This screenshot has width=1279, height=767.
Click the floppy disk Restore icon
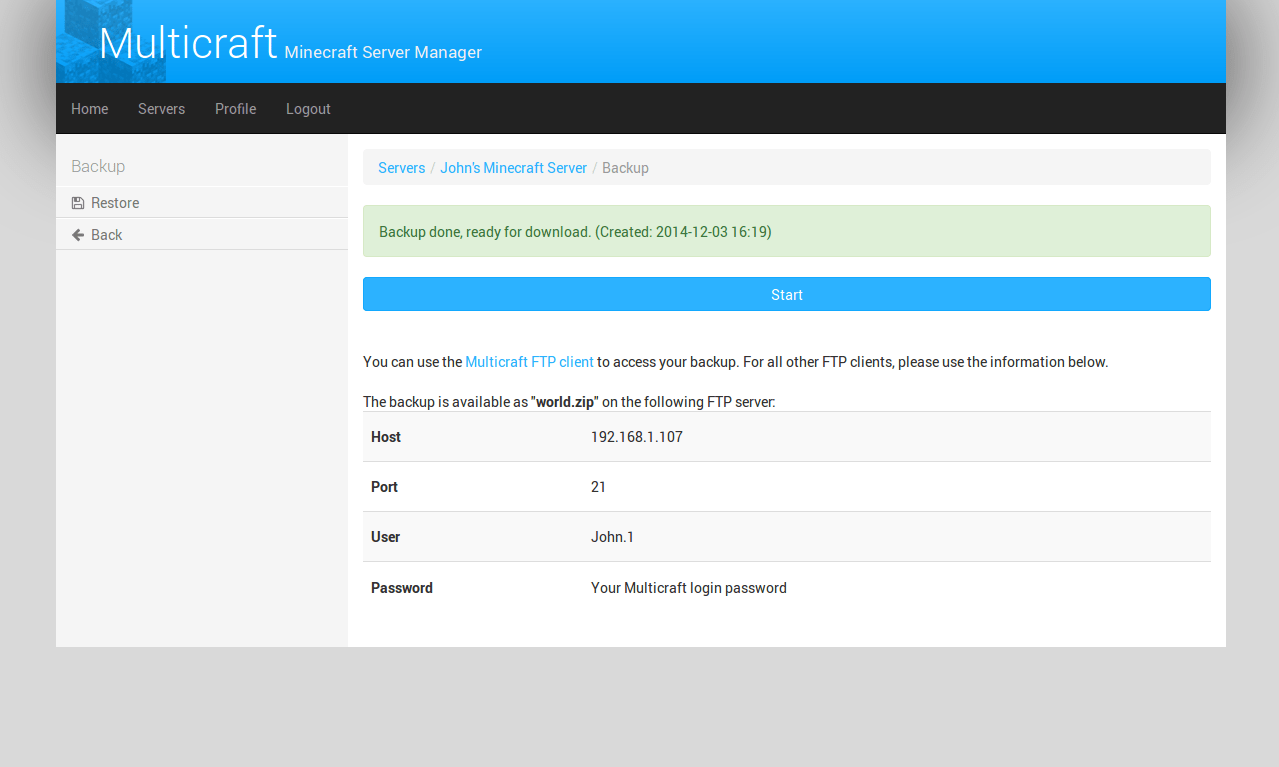click(x=78, y=203)
